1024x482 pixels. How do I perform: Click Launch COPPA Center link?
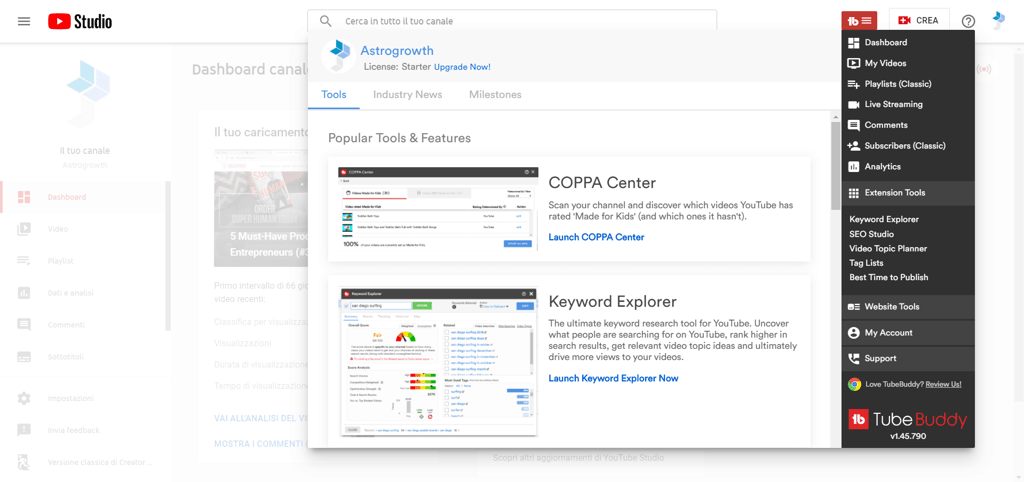pyautogui.click(x=596, y=237)
